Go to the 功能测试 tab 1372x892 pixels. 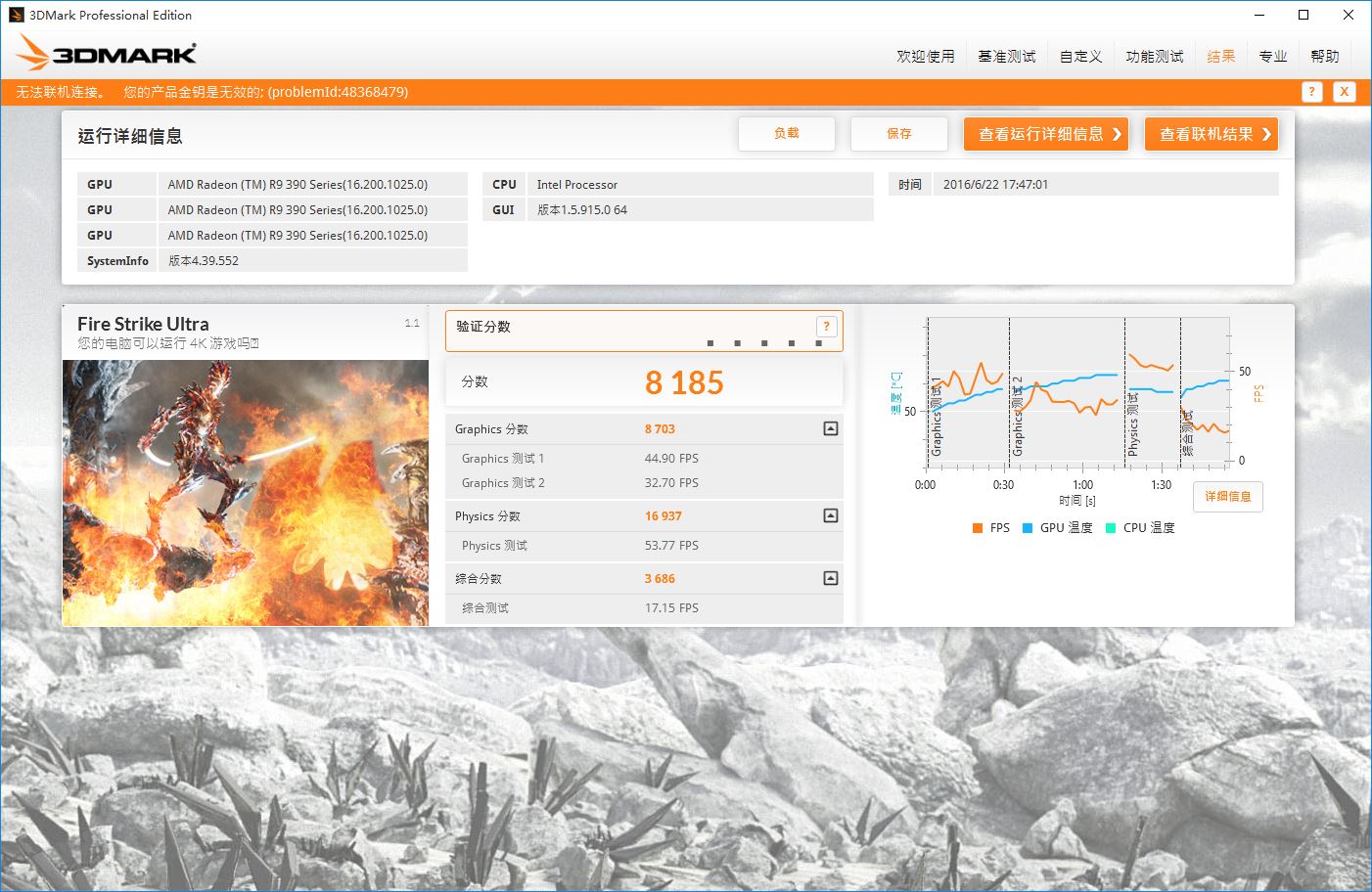point(1154,57)
